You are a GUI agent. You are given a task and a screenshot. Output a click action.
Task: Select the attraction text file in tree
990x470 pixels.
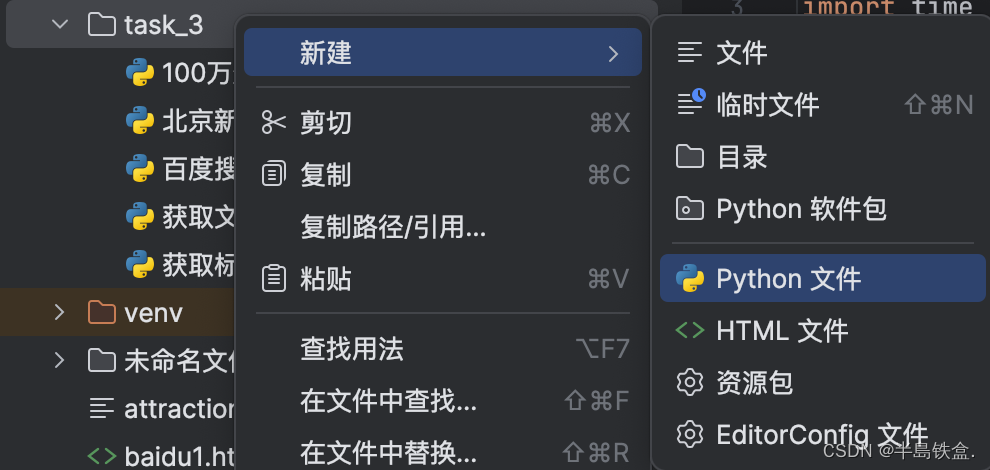coord(160,409)
